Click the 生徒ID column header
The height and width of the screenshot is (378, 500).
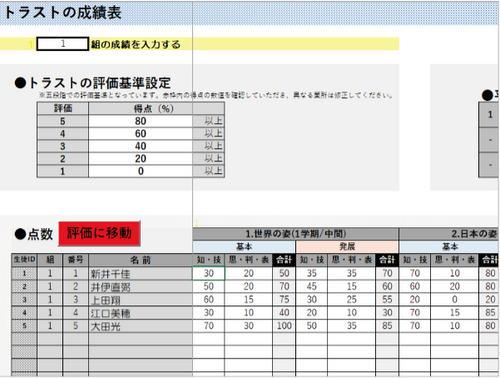24,260
